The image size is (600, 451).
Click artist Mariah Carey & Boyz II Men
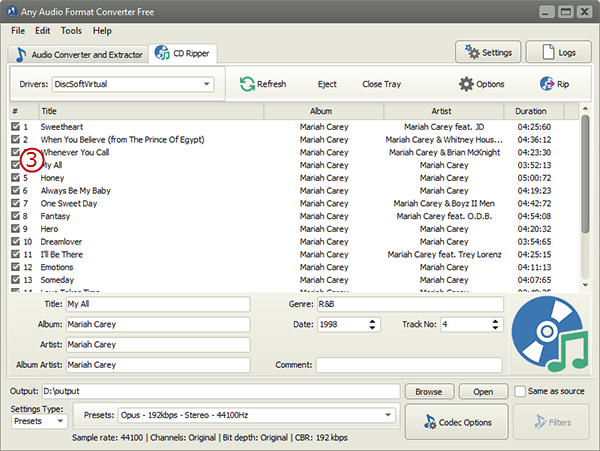pyautogui.click(x=444, y=204)
